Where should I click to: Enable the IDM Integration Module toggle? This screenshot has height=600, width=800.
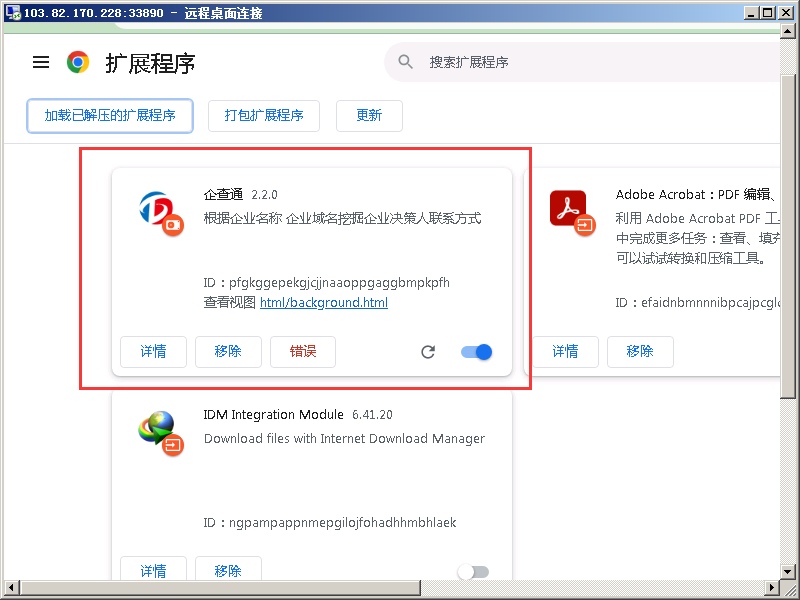pos(473,572)
